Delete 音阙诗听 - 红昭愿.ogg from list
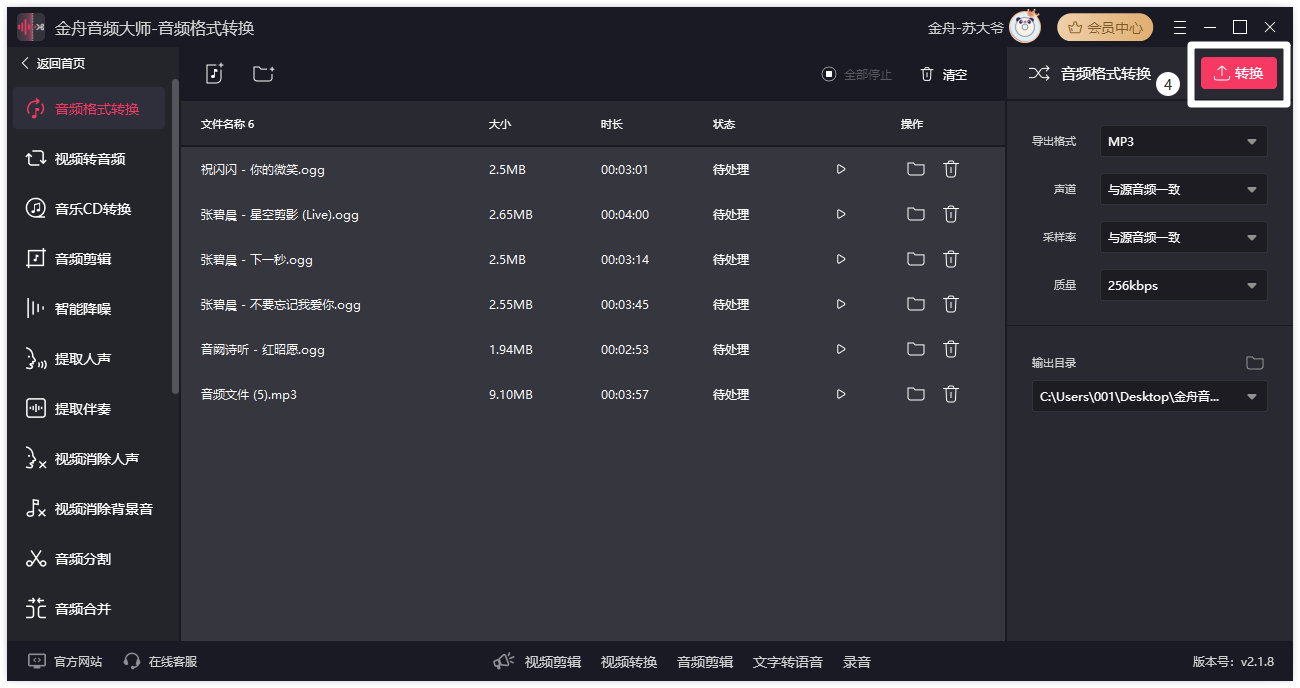The image size is (1300, 688). point(950,349)
